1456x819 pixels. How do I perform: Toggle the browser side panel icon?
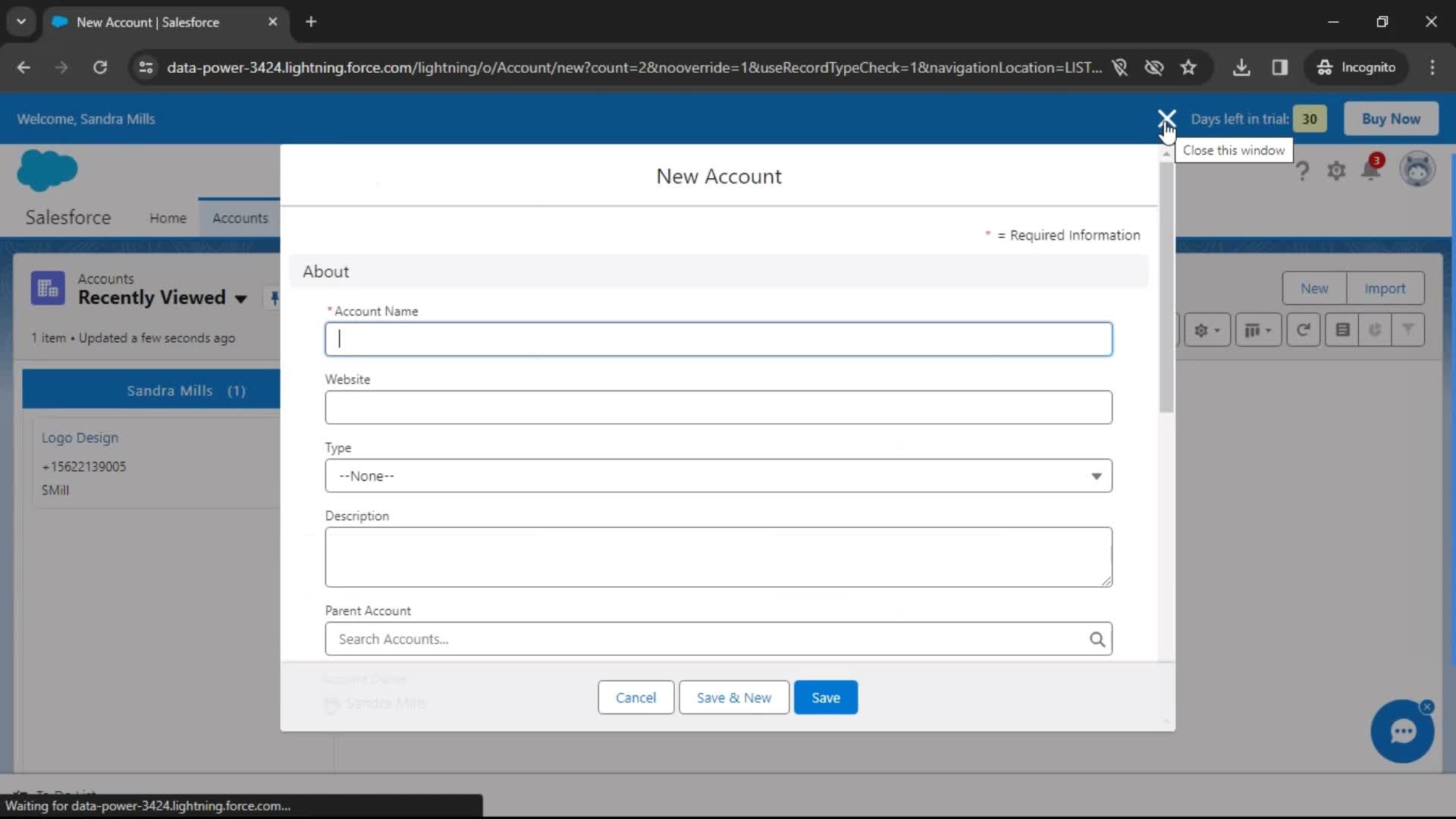[1280, 67]
